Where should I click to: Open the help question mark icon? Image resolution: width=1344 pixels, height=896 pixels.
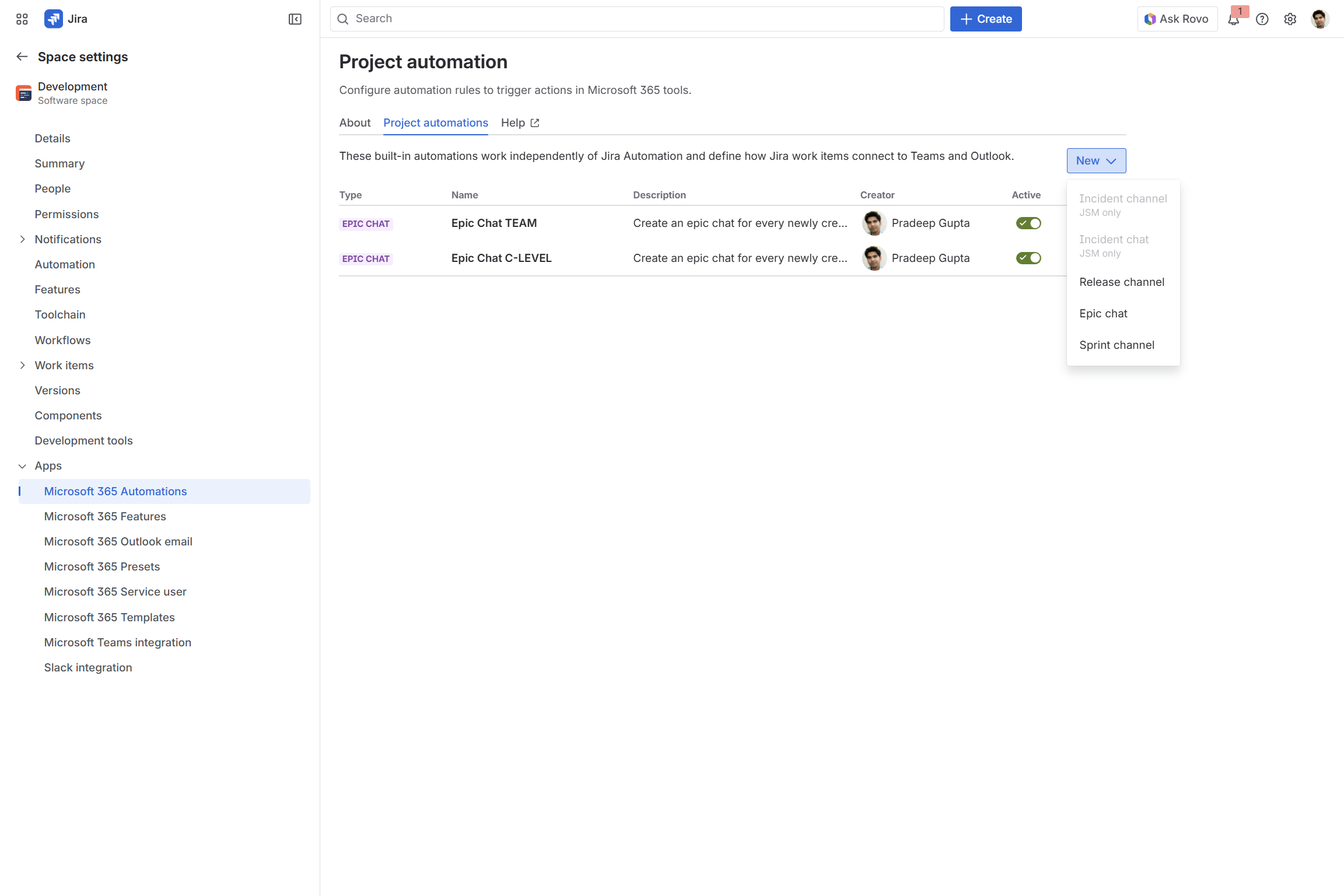pyautogui.click(x=1262, y=19)
